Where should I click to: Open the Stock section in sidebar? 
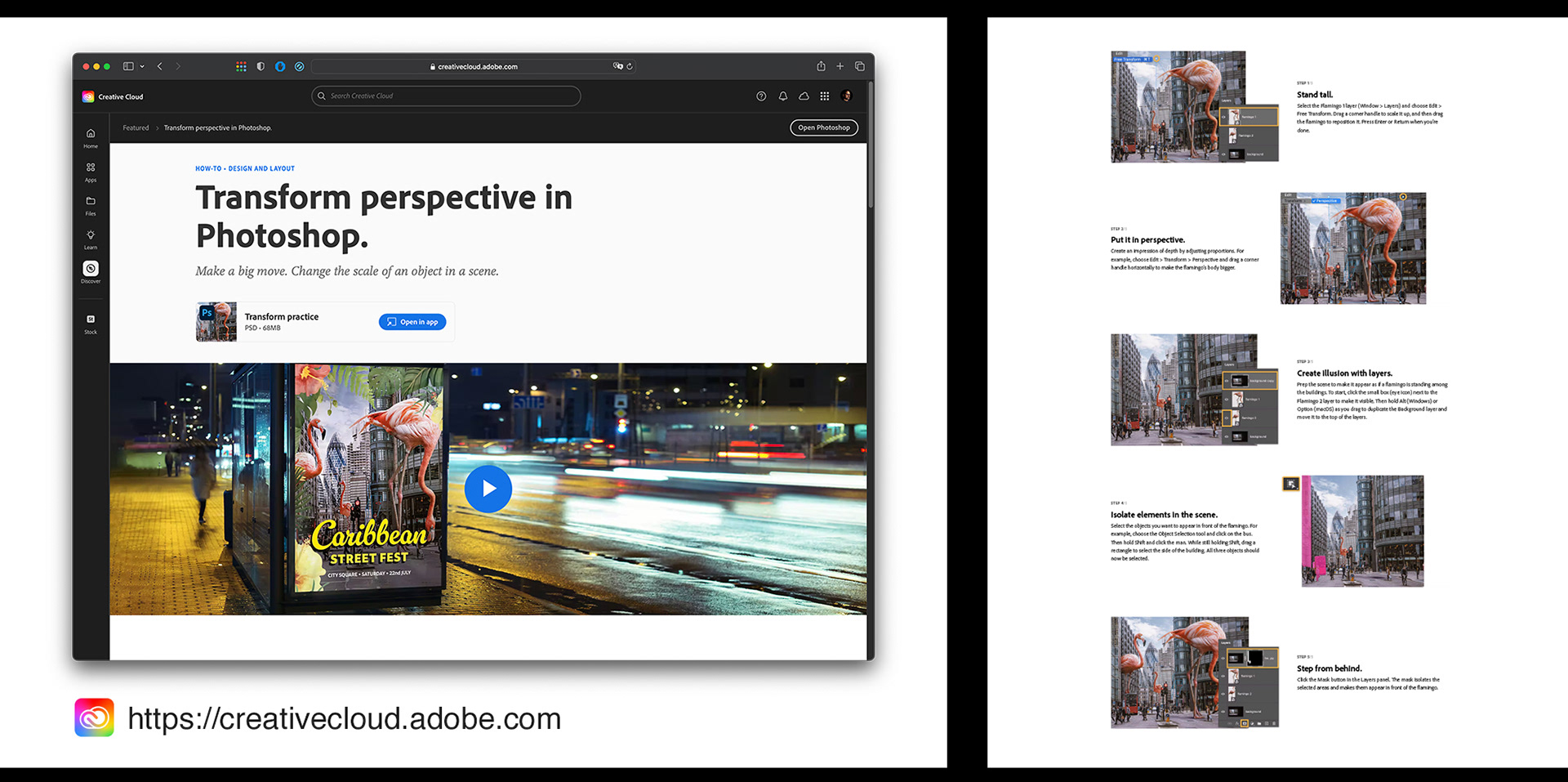pyautogui.click(x=91, y=324)
